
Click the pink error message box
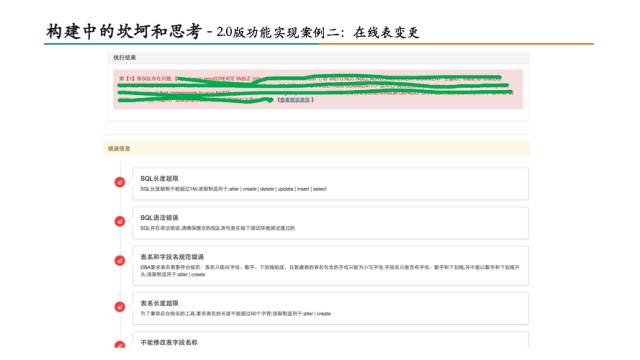(318, 89)
